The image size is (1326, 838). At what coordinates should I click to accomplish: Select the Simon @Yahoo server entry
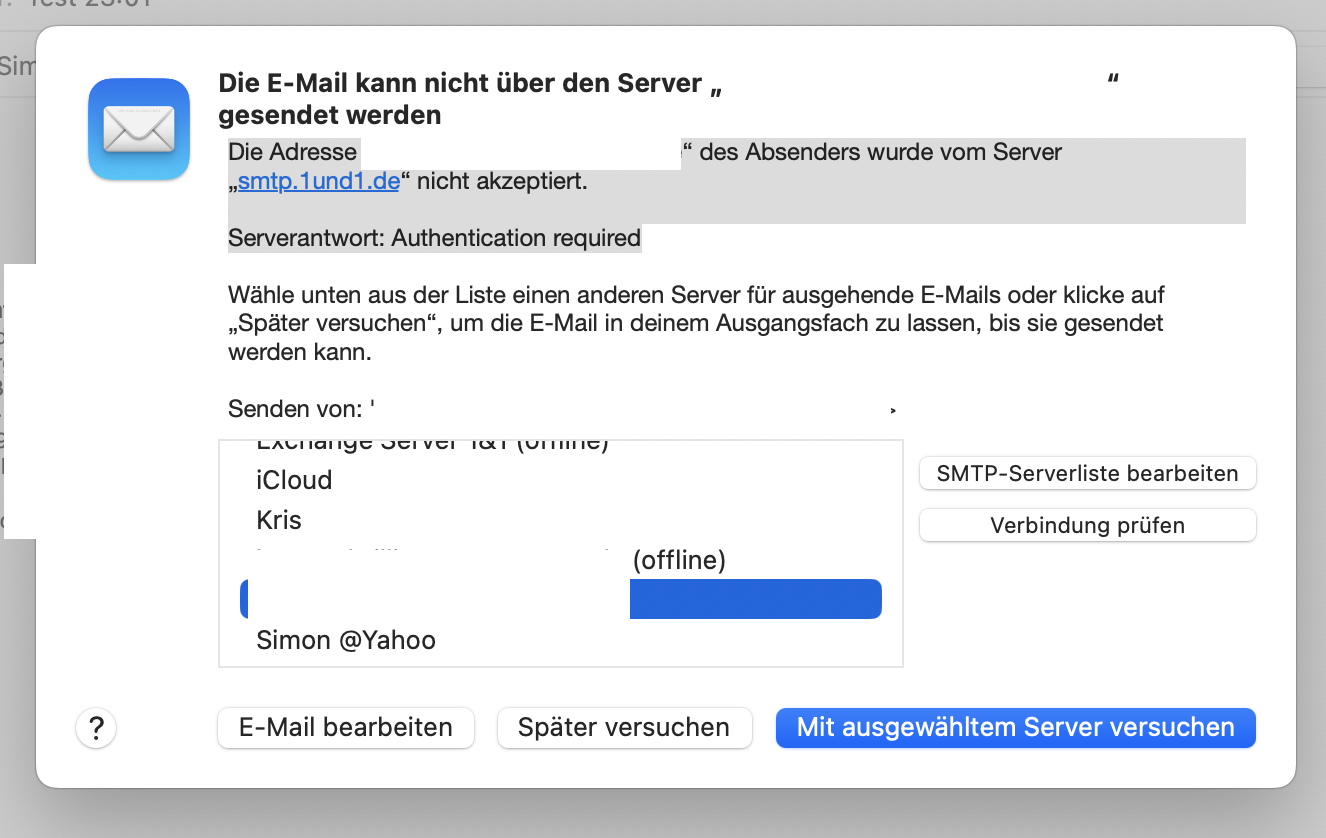pos(346,640)
